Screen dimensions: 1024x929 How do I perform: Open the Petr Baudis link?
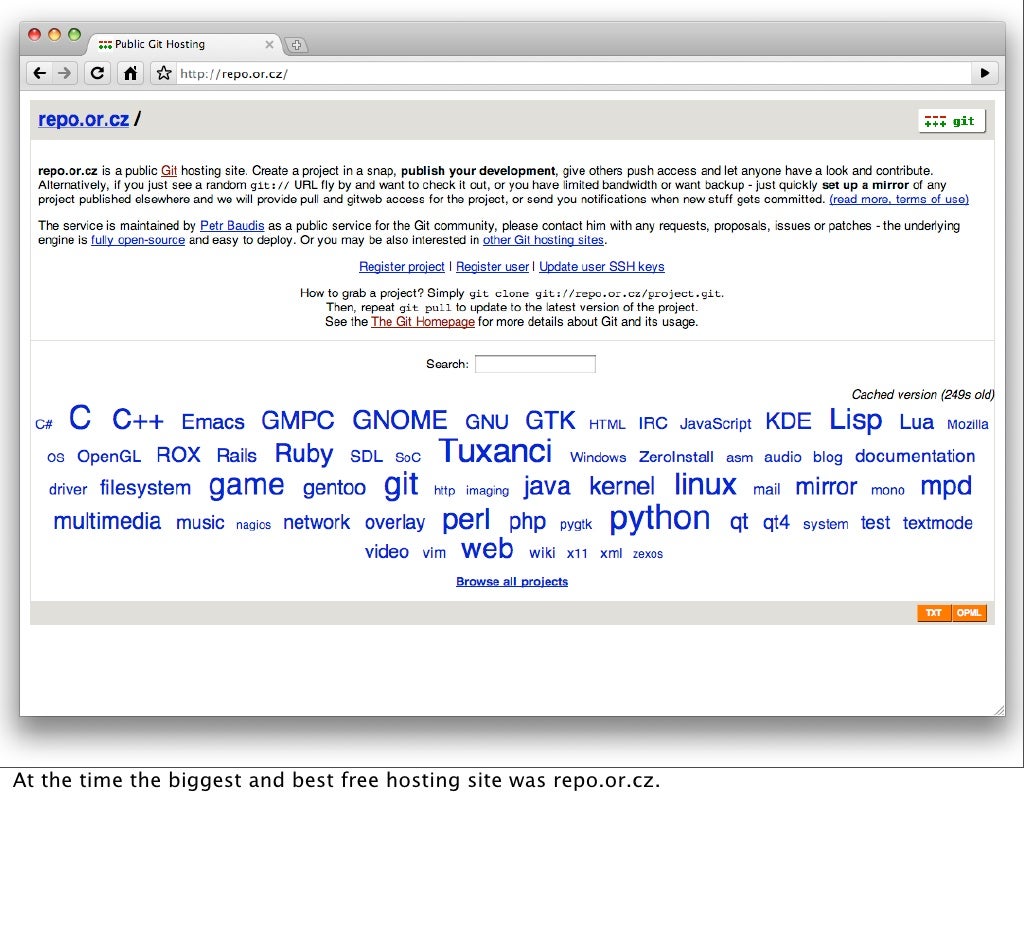[x=232, y=226]
